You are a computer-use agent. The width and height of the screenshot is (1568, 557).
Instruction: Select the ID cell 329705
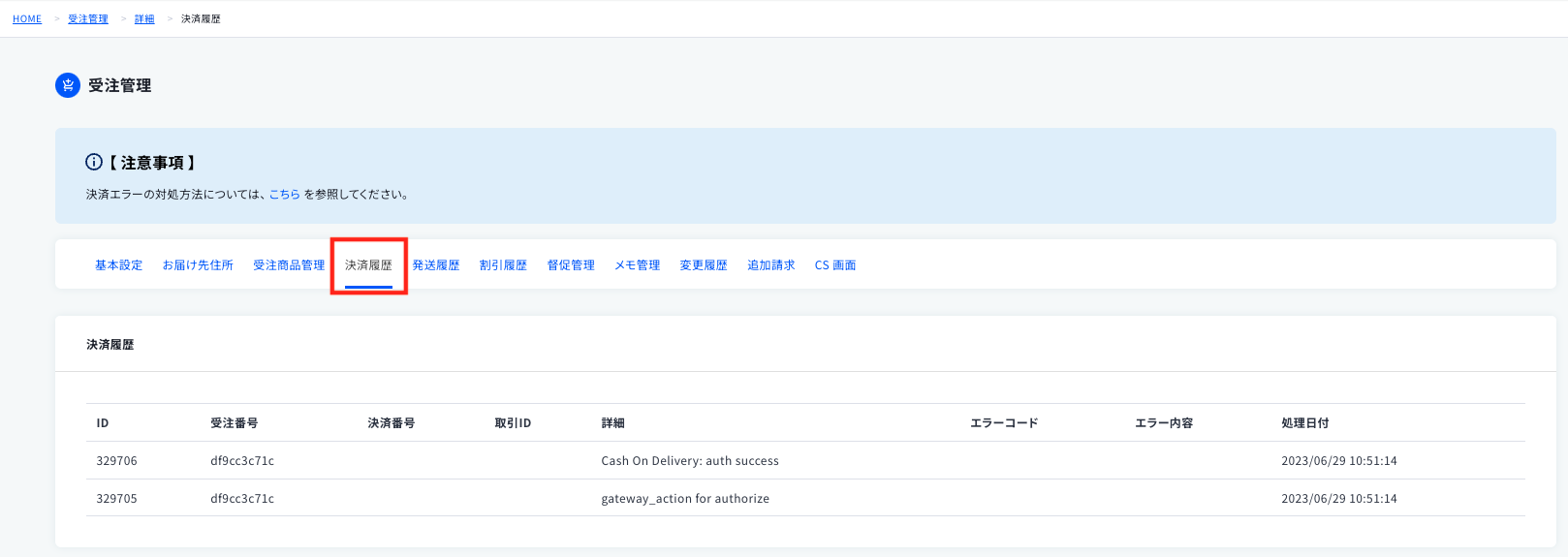point(117,499)
